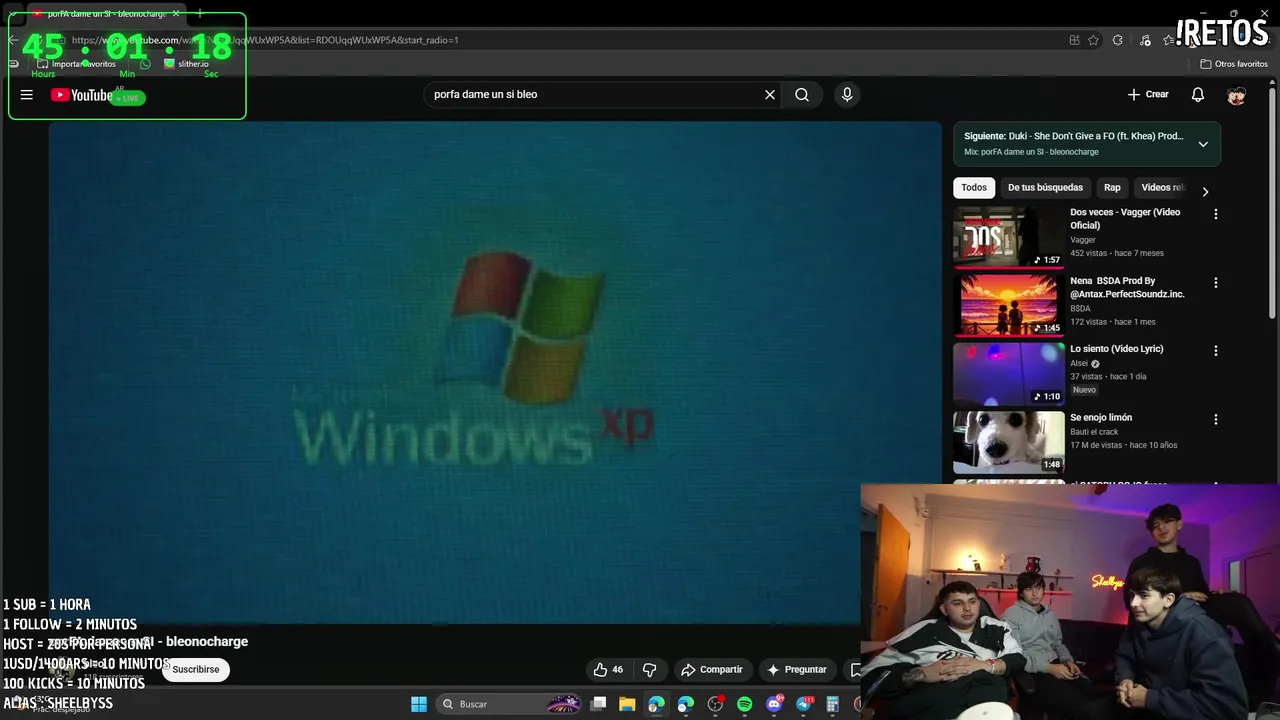Open the account avatar menu
This screenshot has width=1280, height=720.
click(1237, 95)
